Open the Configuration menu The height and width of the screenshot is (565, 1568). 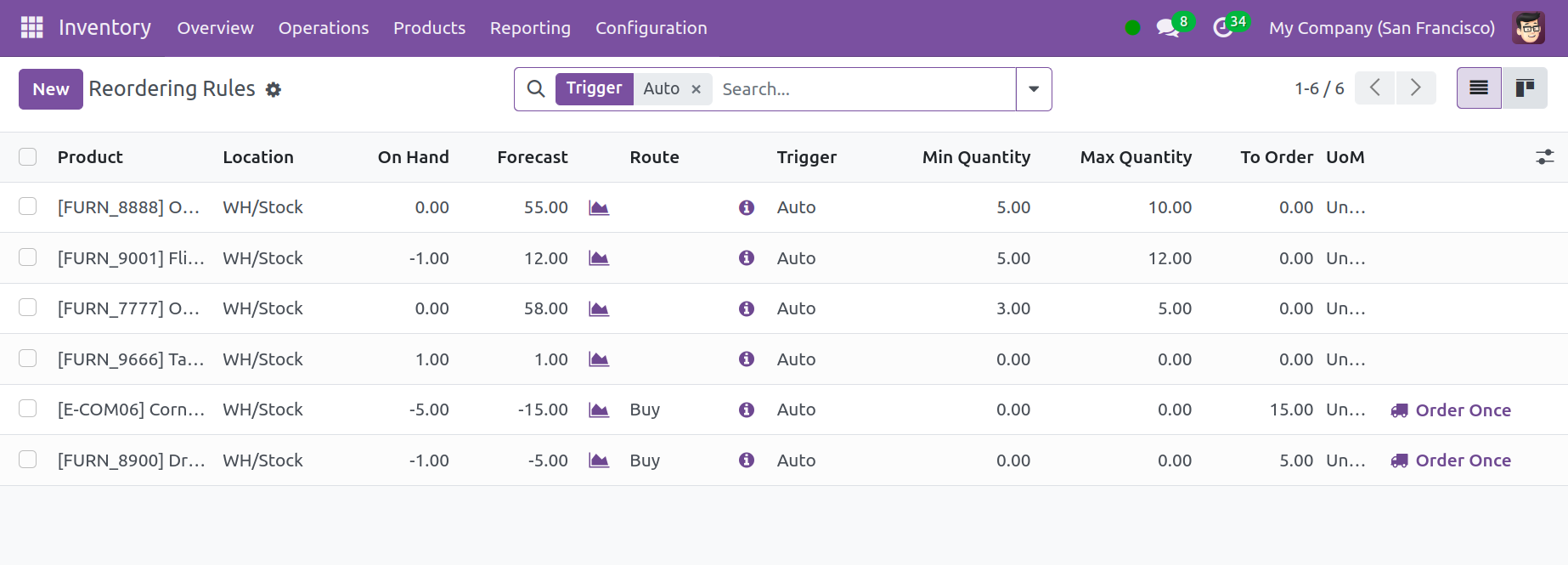(651, 28)
